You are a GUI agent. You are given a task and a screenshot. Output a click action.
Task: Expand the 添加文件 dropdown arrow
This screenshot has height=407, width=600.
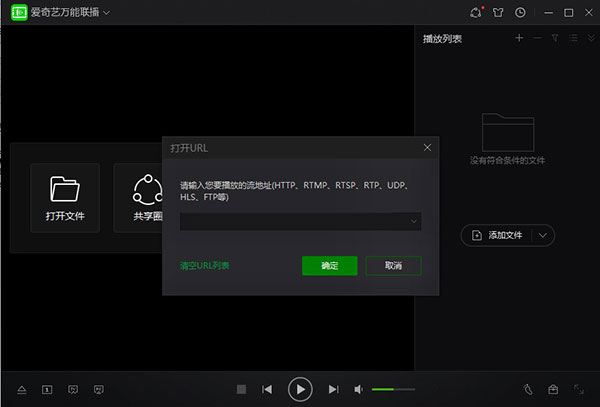543,235
